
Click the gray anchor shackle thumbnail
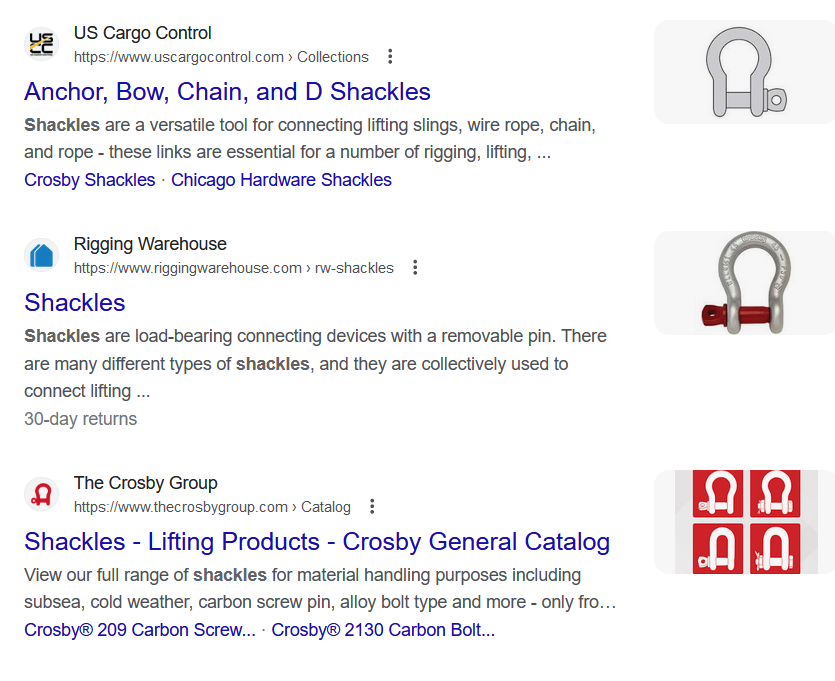point(744,72)
